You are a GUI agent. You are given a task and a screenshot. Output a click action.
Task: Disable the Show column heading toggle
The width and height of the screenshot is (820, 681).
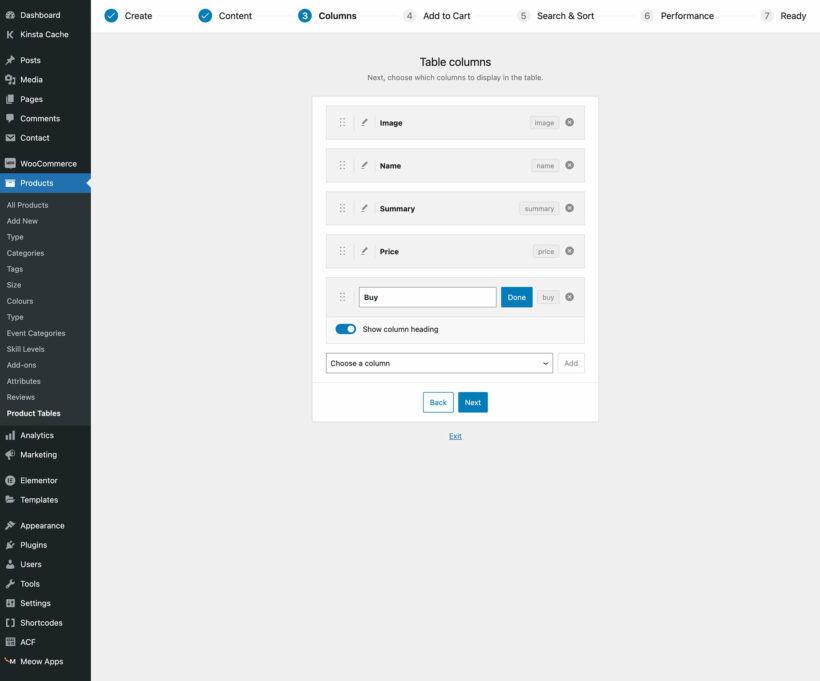(346, 328)
